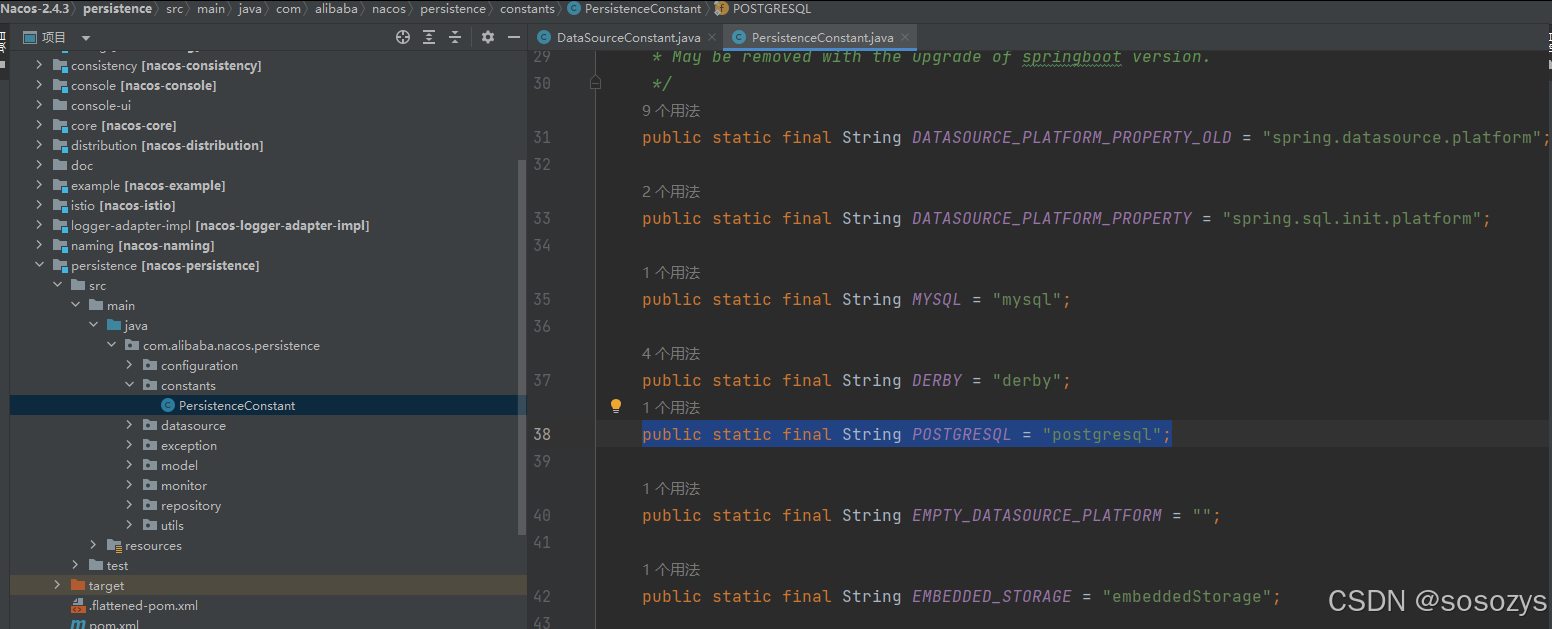Click the POSTGRESQL breadcrumb item
The image size is (1552, 629).
click(x=772, y=8)
